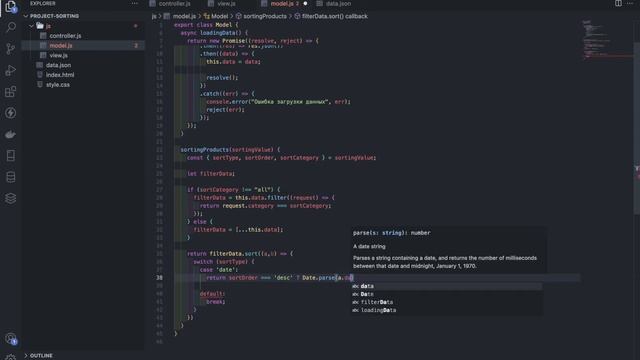The width and height of the screenshot is (640, 360).
Task: Click the 'export class Model' code line
Action: pyautogui.click(x=206, y=25)
